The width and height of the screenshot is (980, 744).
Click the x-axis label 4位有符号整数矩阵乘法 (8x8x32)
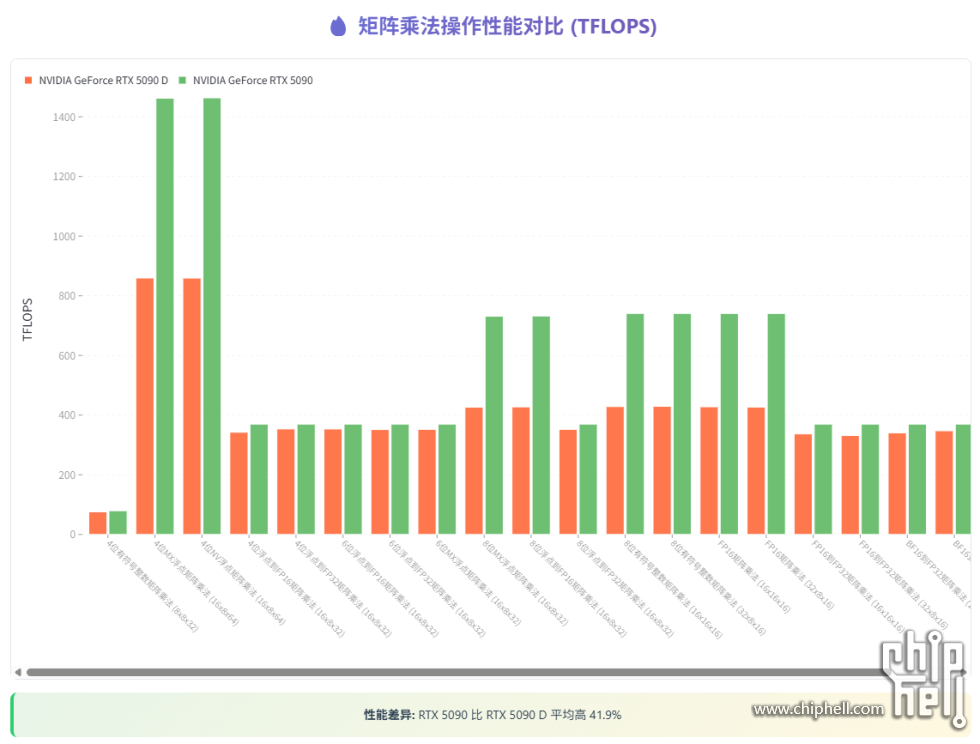point(152,586)
